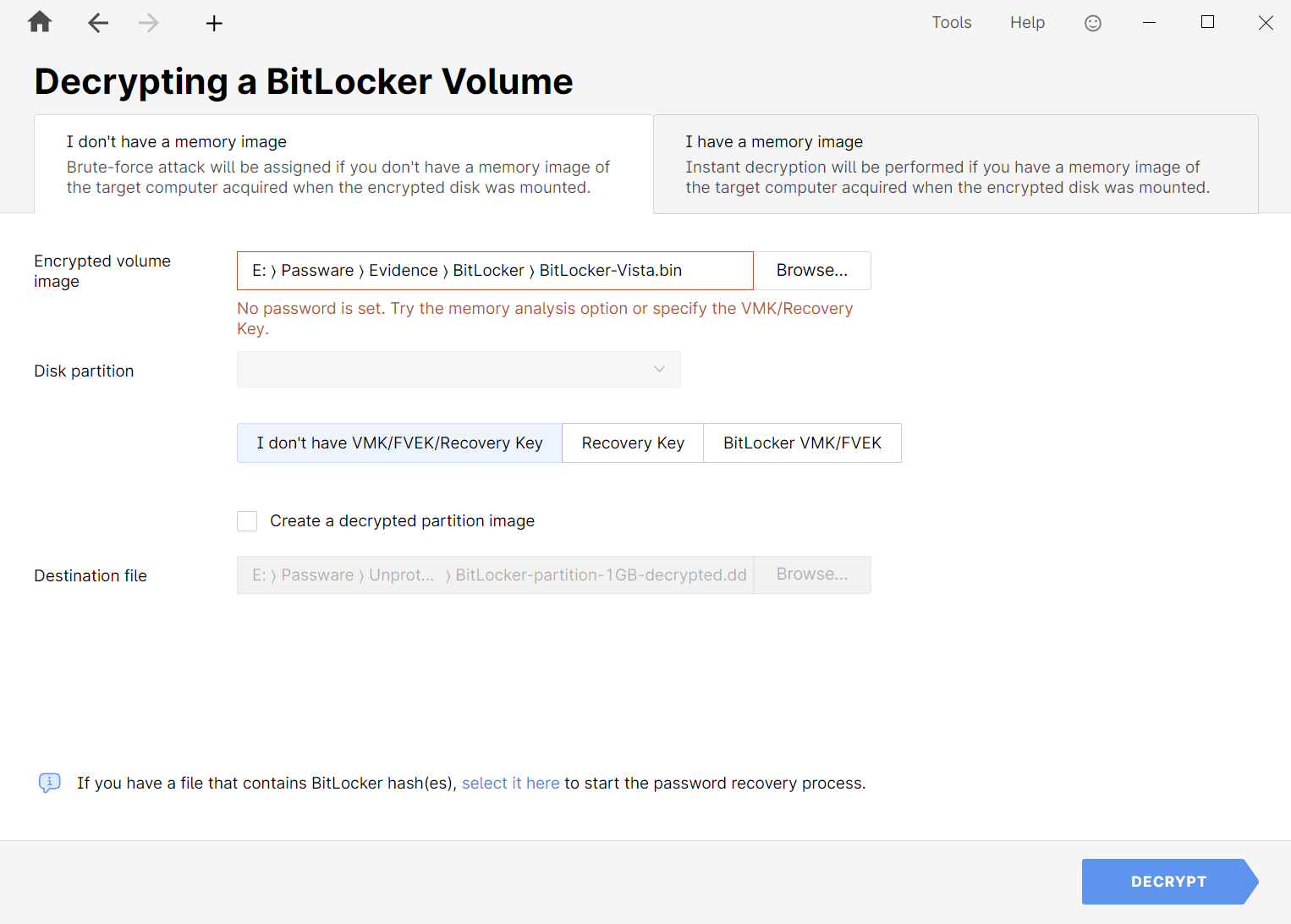Click the smiley feedback icon

(1092, 23)
